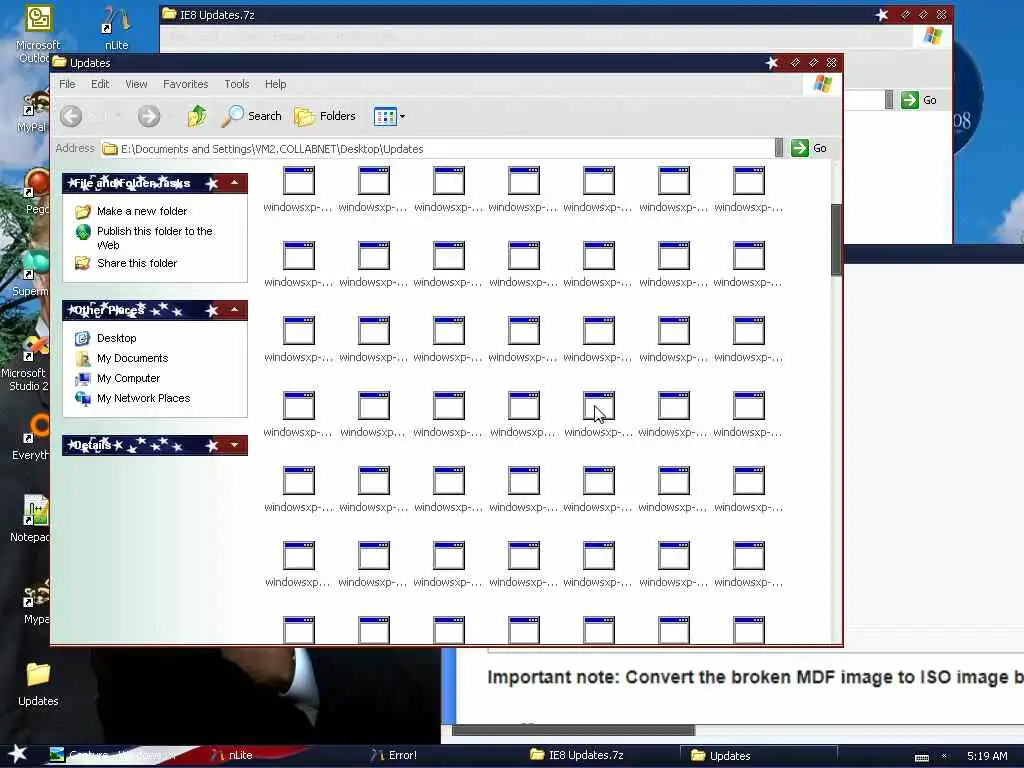Image resolution: width=1024 pixels, height=768 pixels.
Task: Open Desktop from Other Places
Action: (116, 338)
